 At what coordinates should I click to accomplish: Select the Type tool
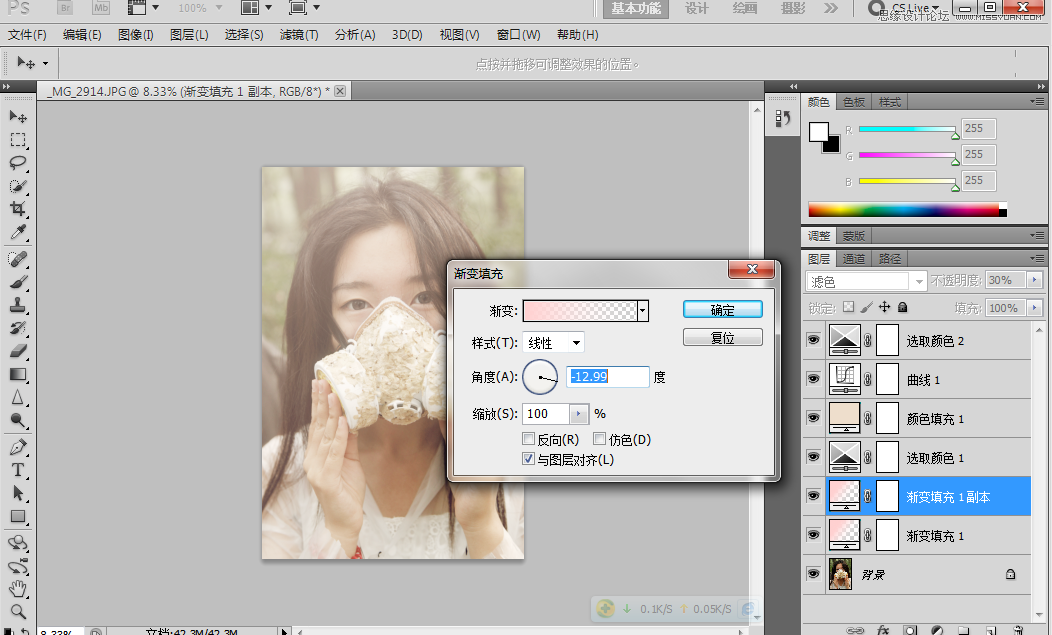(18, 470)
